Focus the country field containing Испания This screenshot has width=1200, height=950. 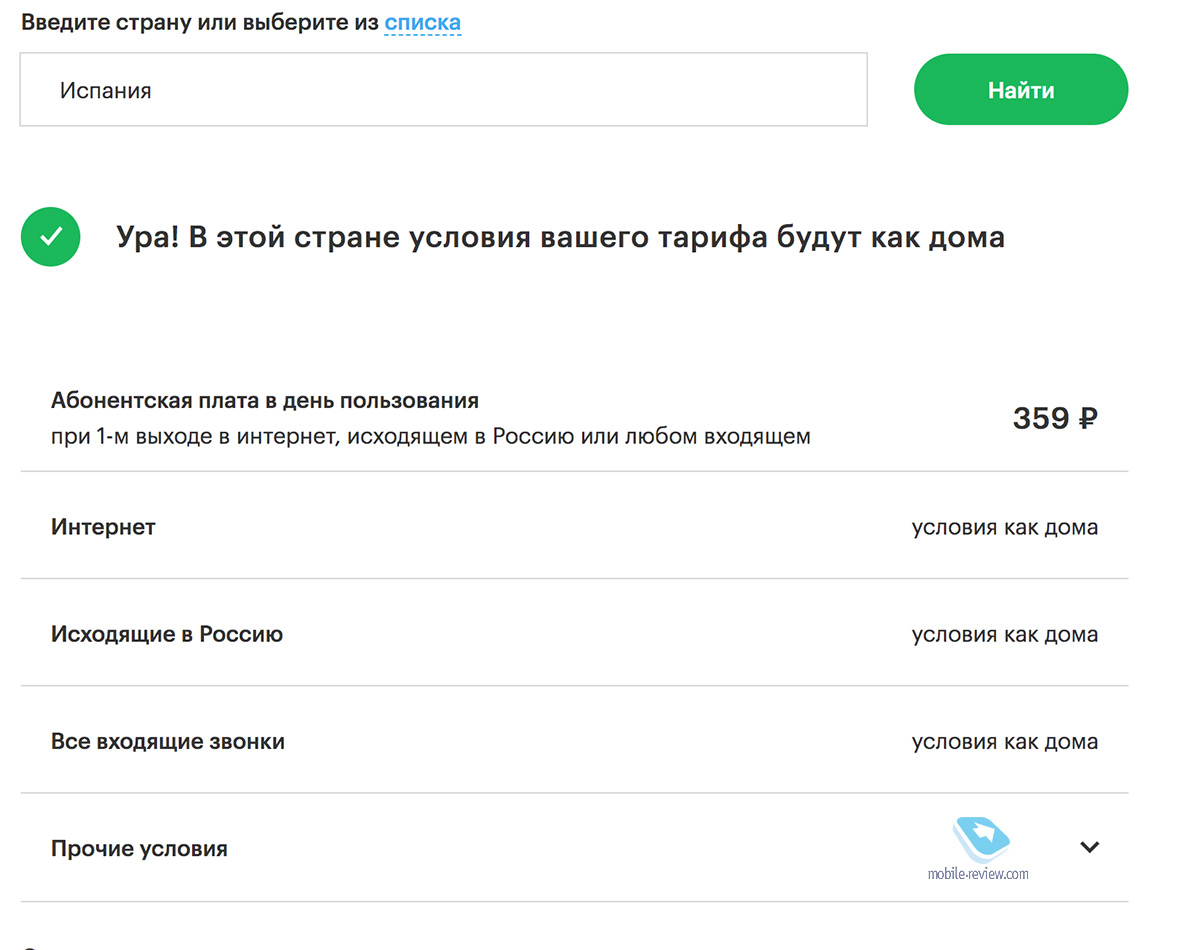pyautogui.click(x=443, y=90)
